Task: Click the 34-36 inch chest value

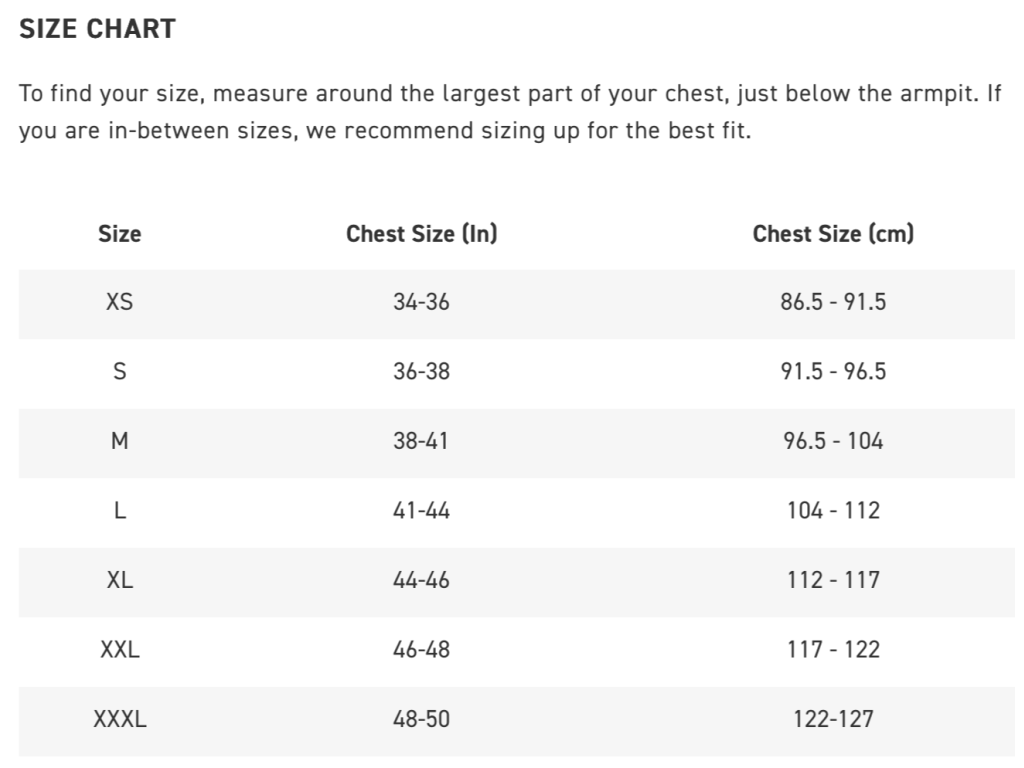Action: tap(421, 301)
